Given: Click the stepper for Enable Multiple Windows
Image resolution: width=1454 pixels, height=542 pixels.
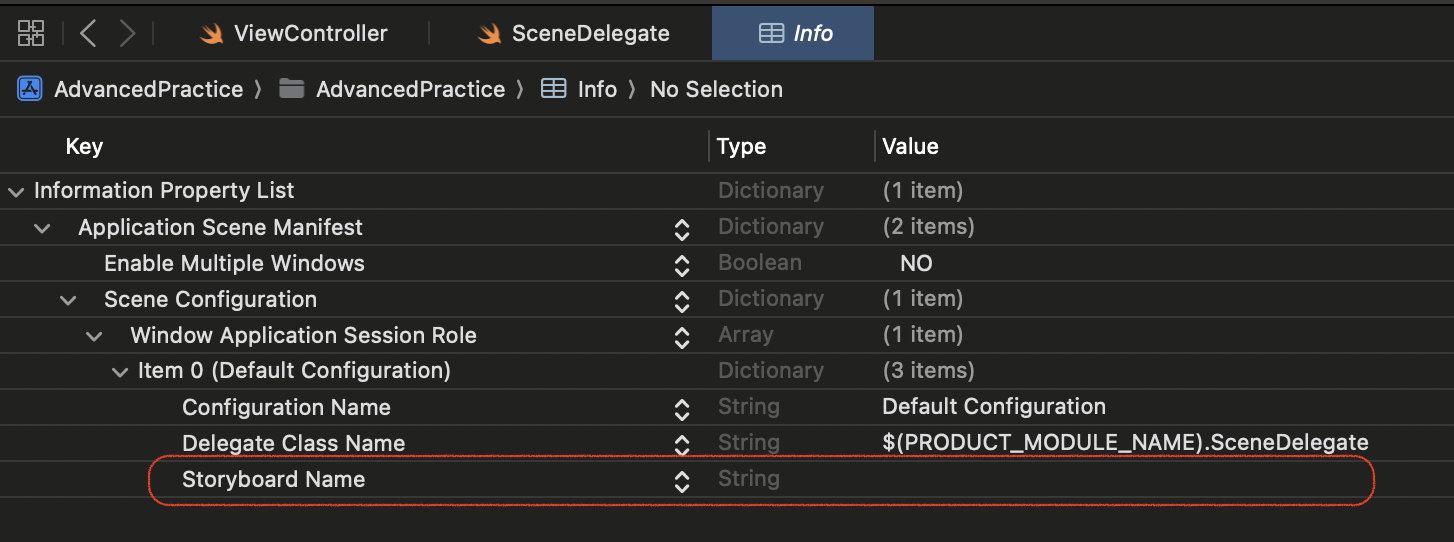Looking at the screenshot, I should pos(682,265).
